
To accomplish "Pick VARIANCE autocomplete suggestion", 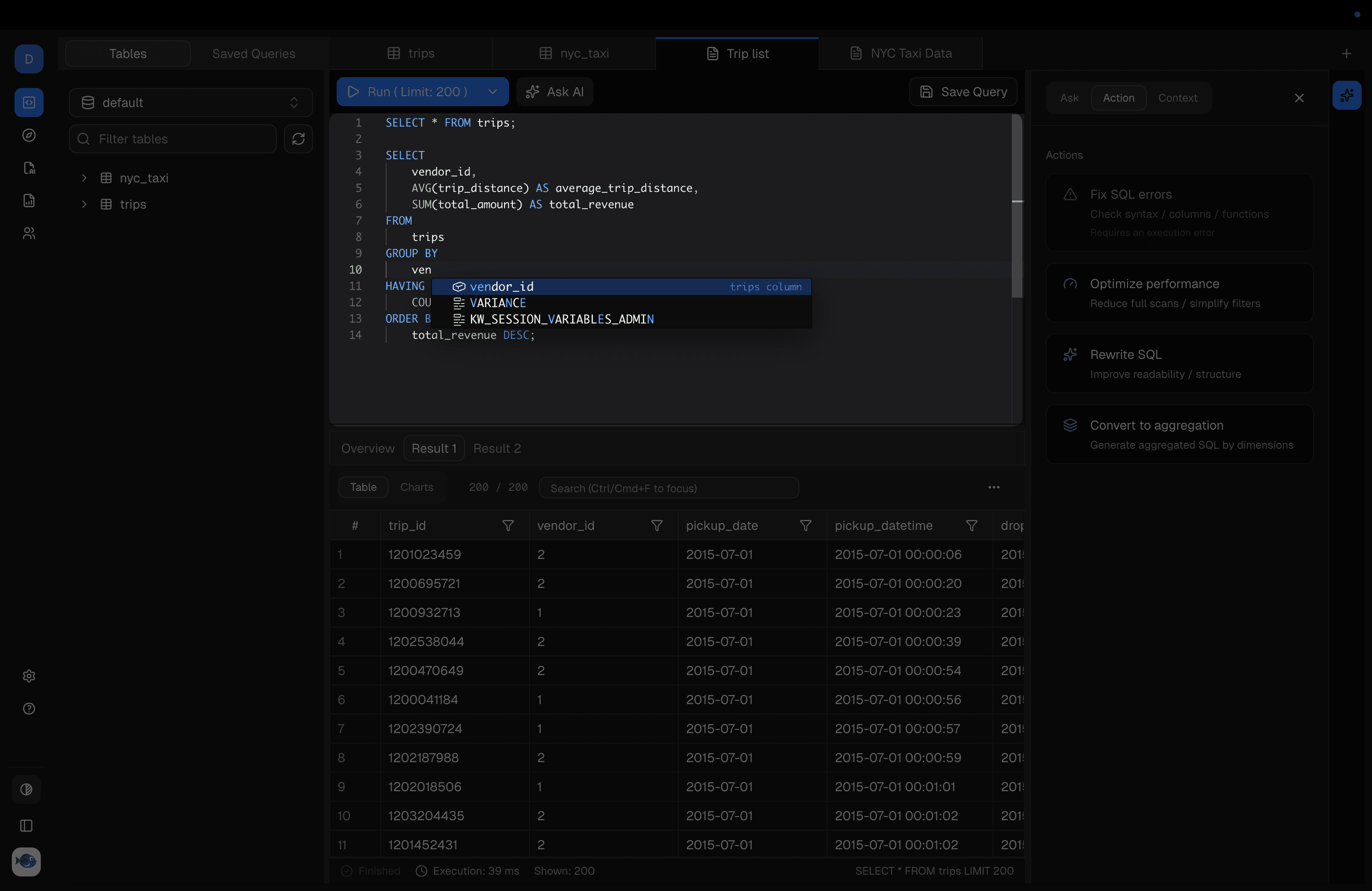I will (x=622, y=303).
